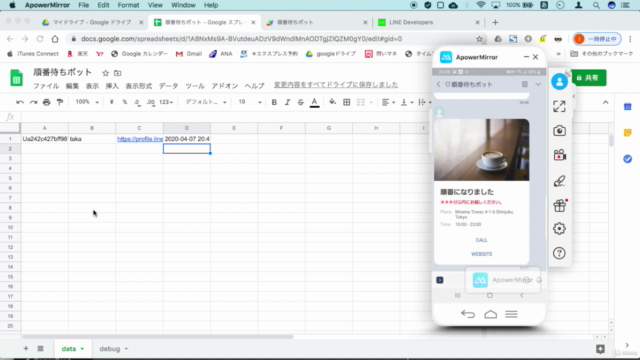Image resolution: width=640 pixels, height=360 pixels.
Task: Click the undo icon in Sheets toolbar
Action: pos(20,102)
